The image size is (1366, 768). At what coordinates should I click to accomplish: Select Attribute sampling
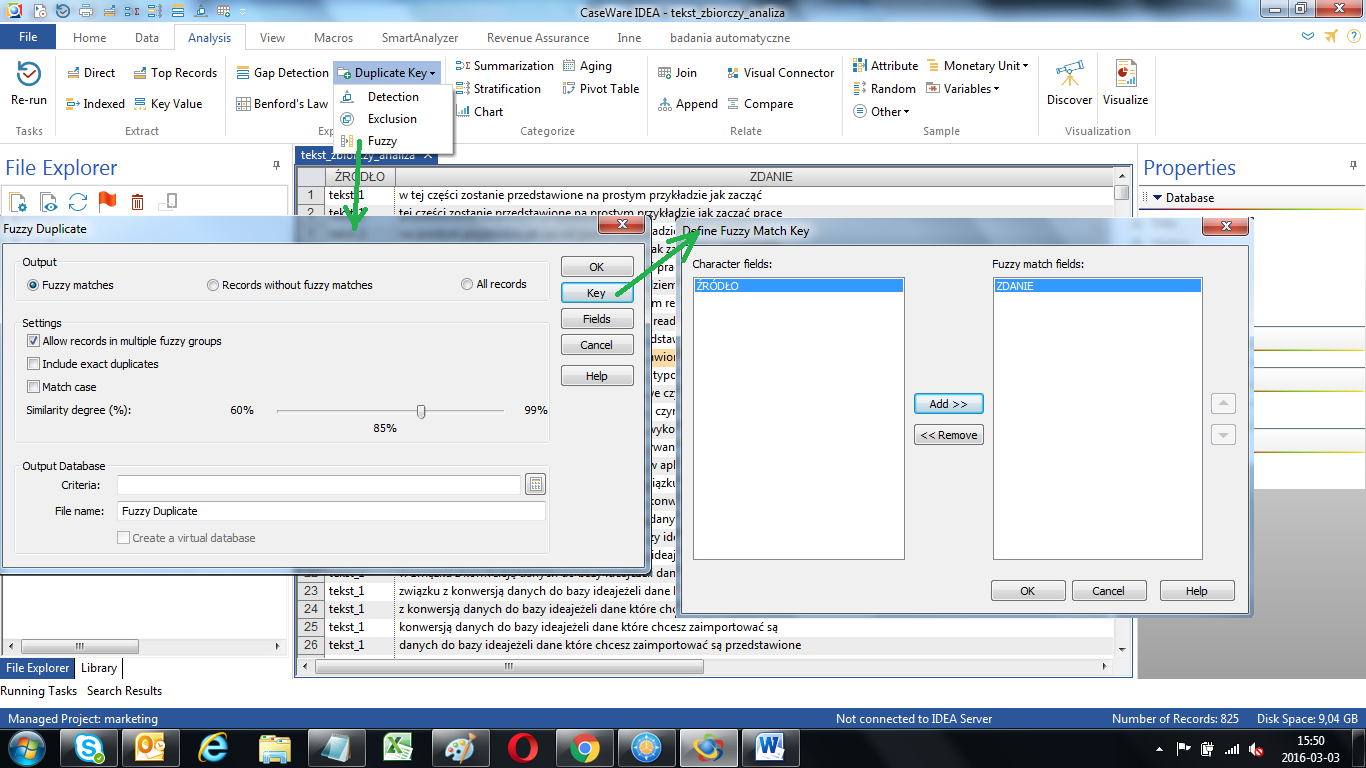pos(885,66)
